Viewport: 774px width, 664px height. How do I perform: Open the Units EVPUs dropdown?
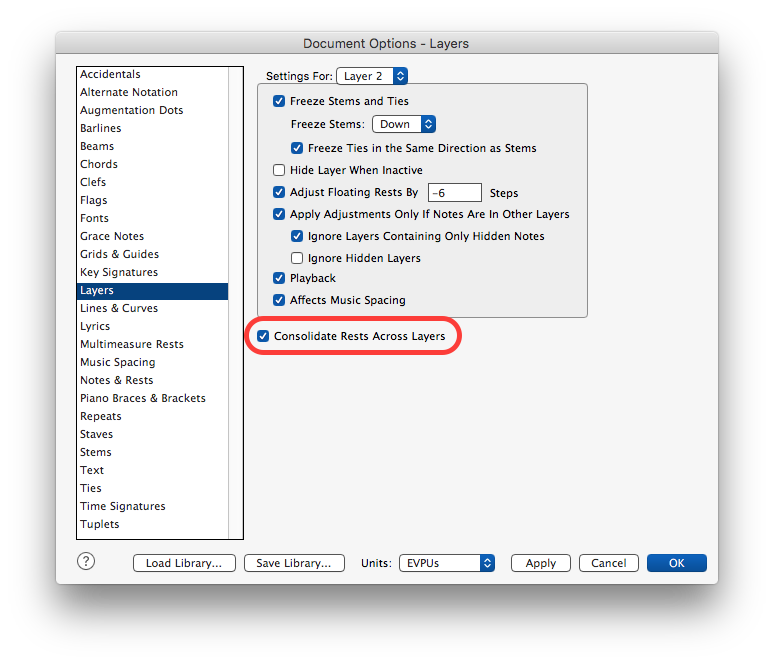(447, 563)
